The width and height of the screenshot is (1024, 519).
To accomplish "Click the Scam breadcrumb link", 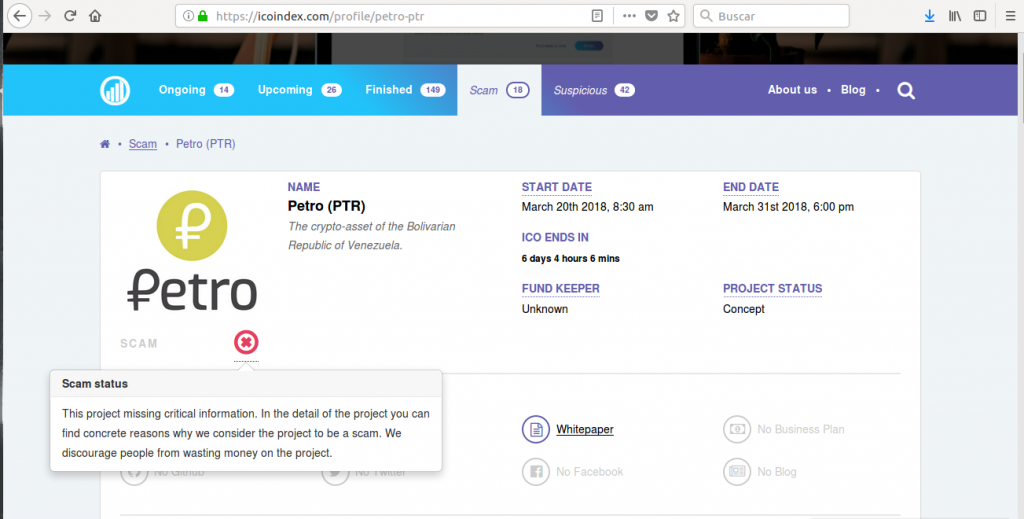I will click(143, 144).
